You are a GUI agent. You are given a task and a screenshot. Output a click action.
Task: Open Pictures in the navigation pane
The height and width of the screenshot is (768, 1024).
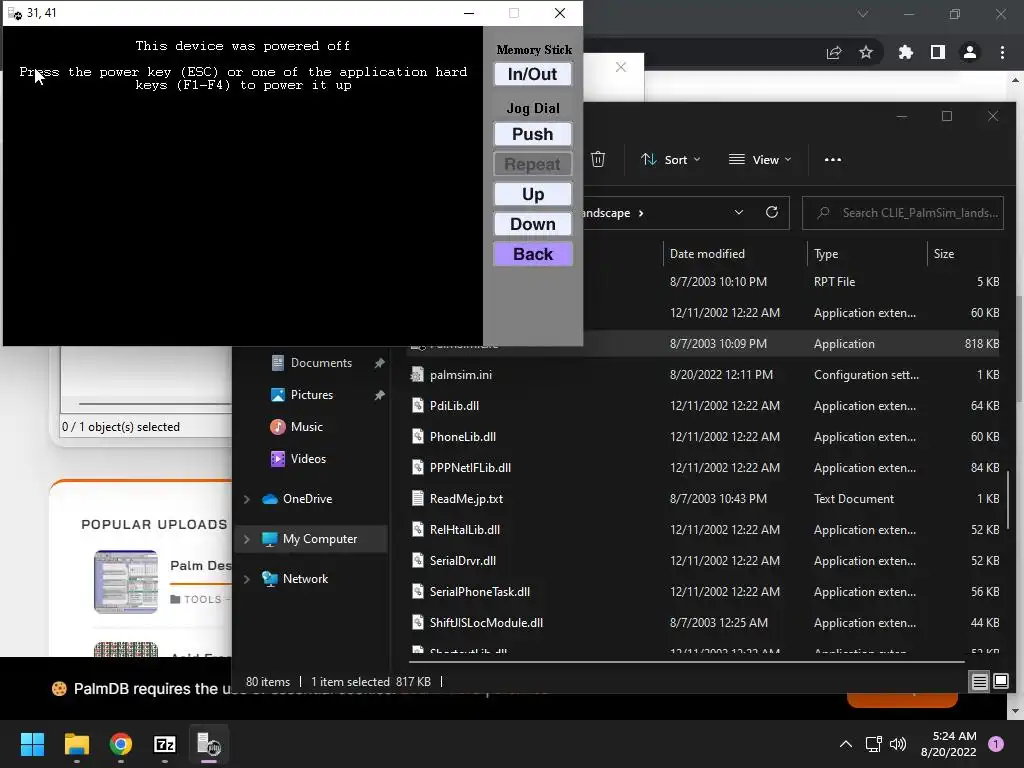312,394
